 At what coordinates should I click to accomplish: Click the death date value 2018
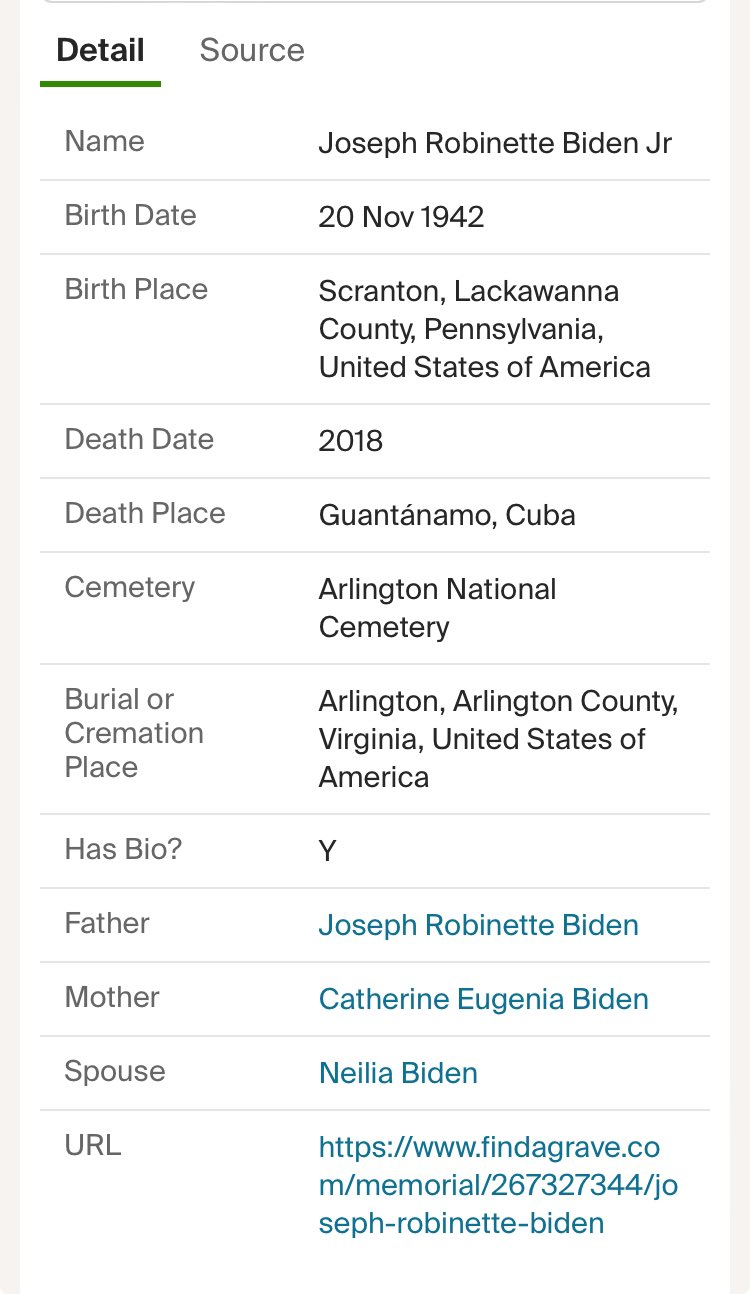pyautogui.click(x=350, y=441)
